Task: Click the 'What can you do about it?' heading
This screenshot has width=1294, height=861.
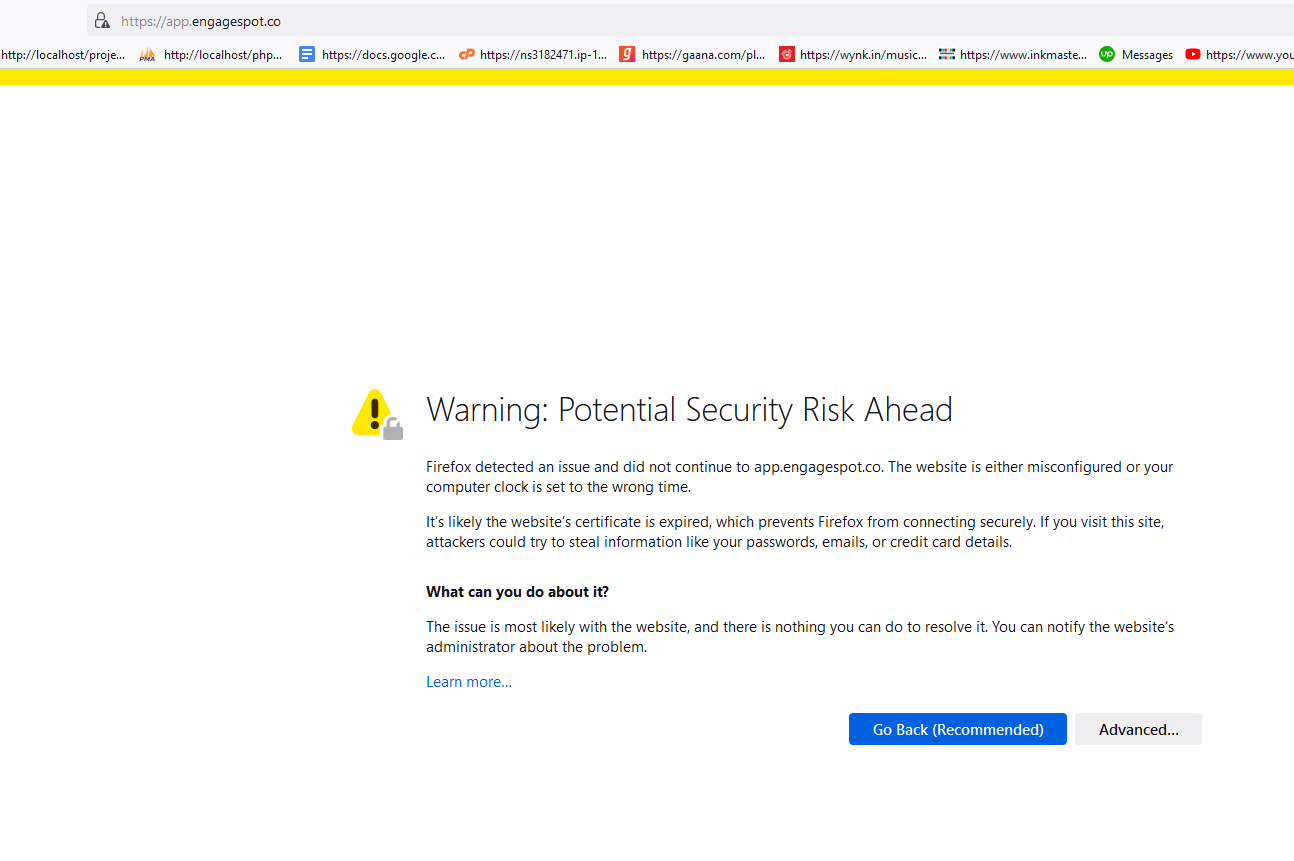Action: point(517,592)
